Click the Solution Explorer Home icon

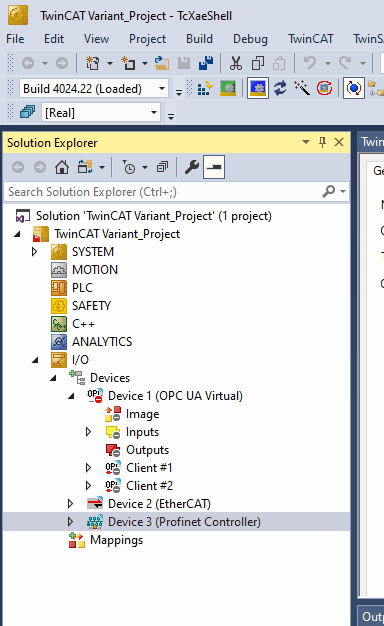pos(62,167)
